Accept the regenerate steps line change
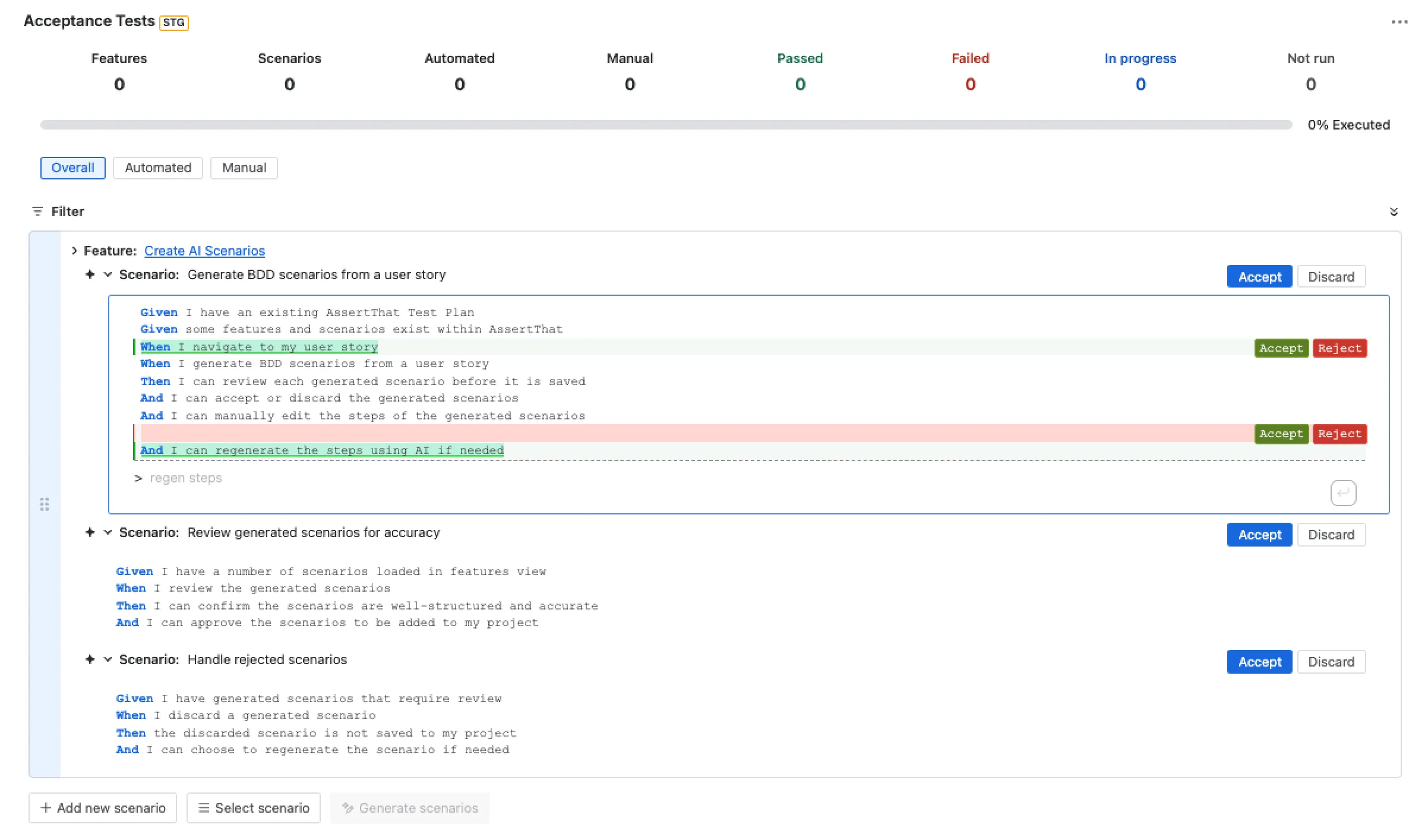This screenshot has width=1428, height=840. 1281,434
